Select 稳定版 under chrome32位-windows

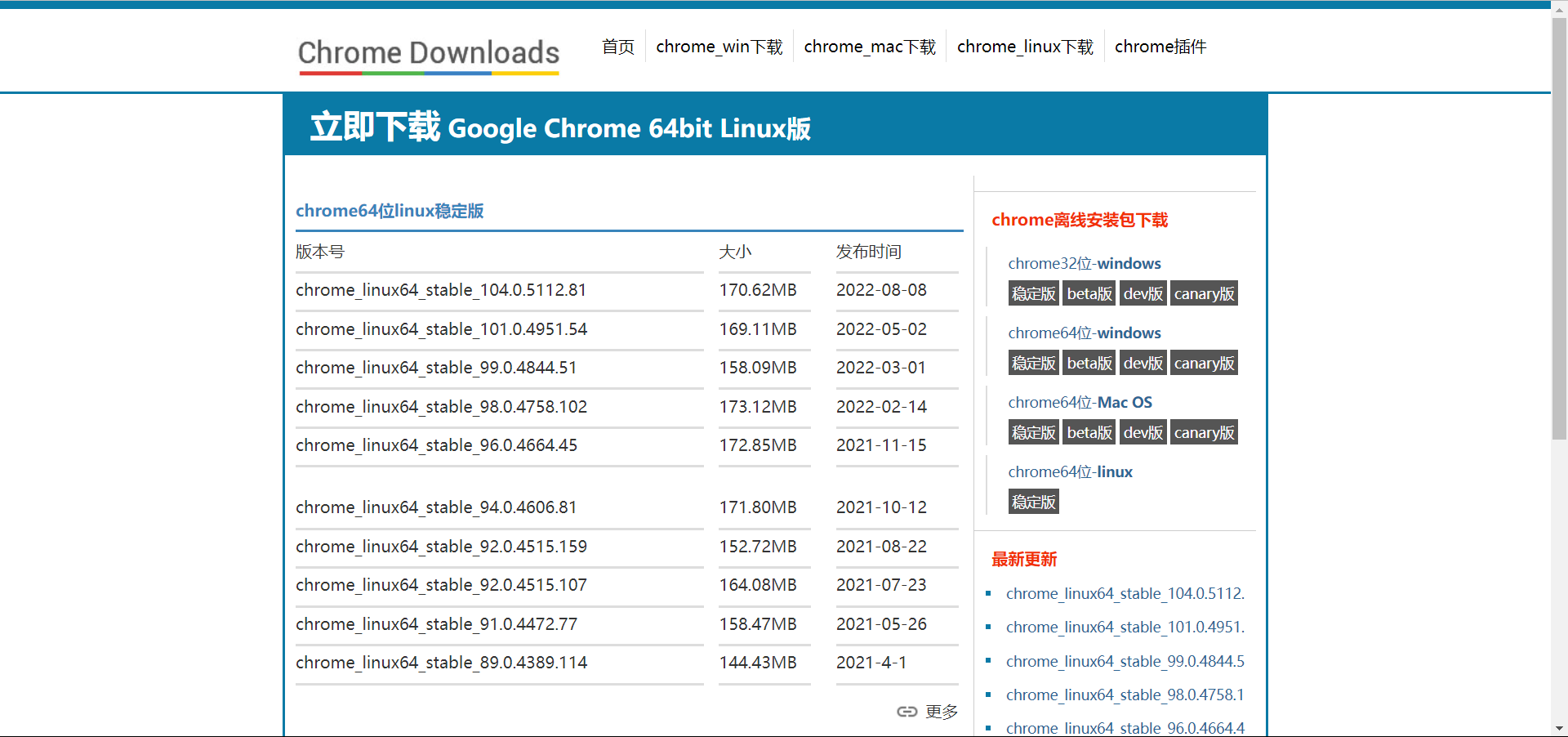1034,293
